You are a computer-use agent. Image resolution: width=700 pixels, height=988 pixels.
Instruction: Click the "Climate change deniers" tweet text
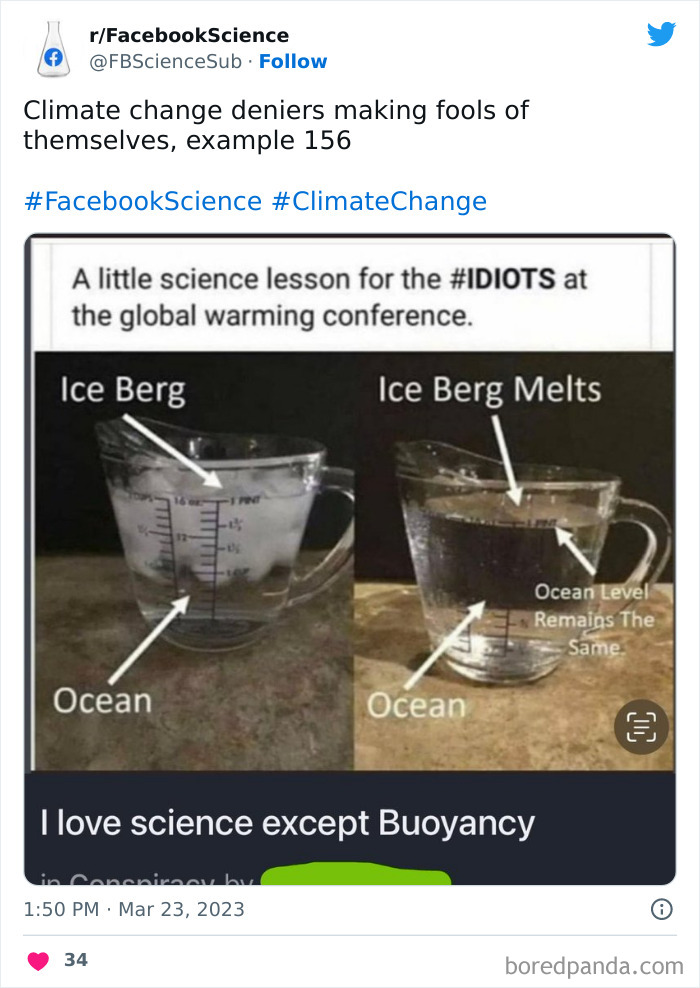point(276,125)
